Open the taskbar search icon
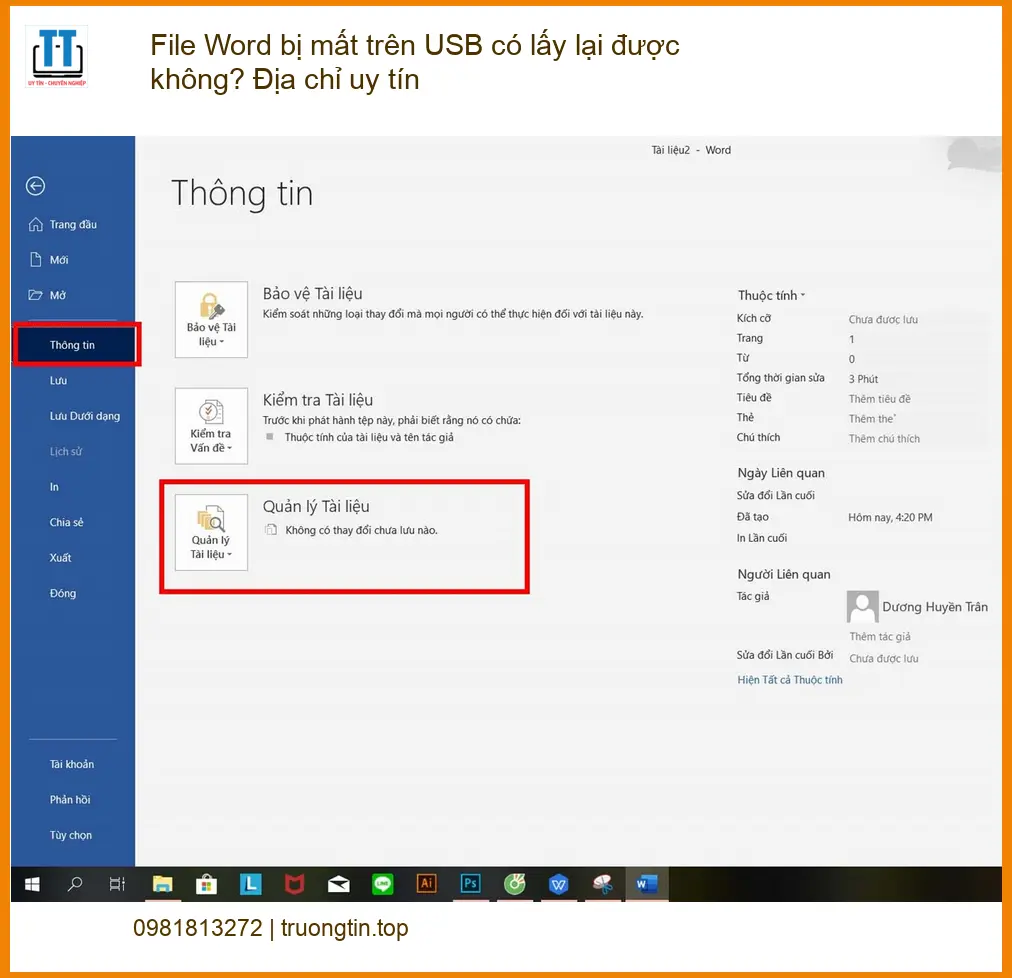The height and width of the screenshot is (978, 1012). tap(75, 884)
